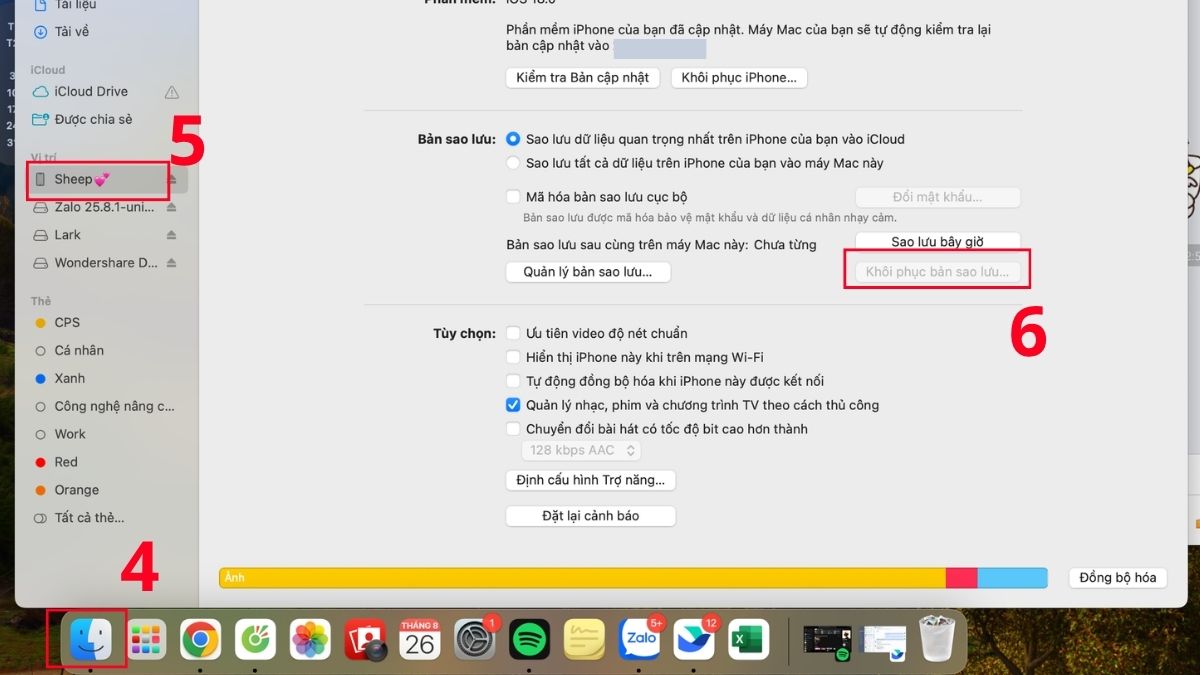This screenshot has width=1200, height=675.
Task: Eject the Lark volume
Action: click(x=171, y=235)
